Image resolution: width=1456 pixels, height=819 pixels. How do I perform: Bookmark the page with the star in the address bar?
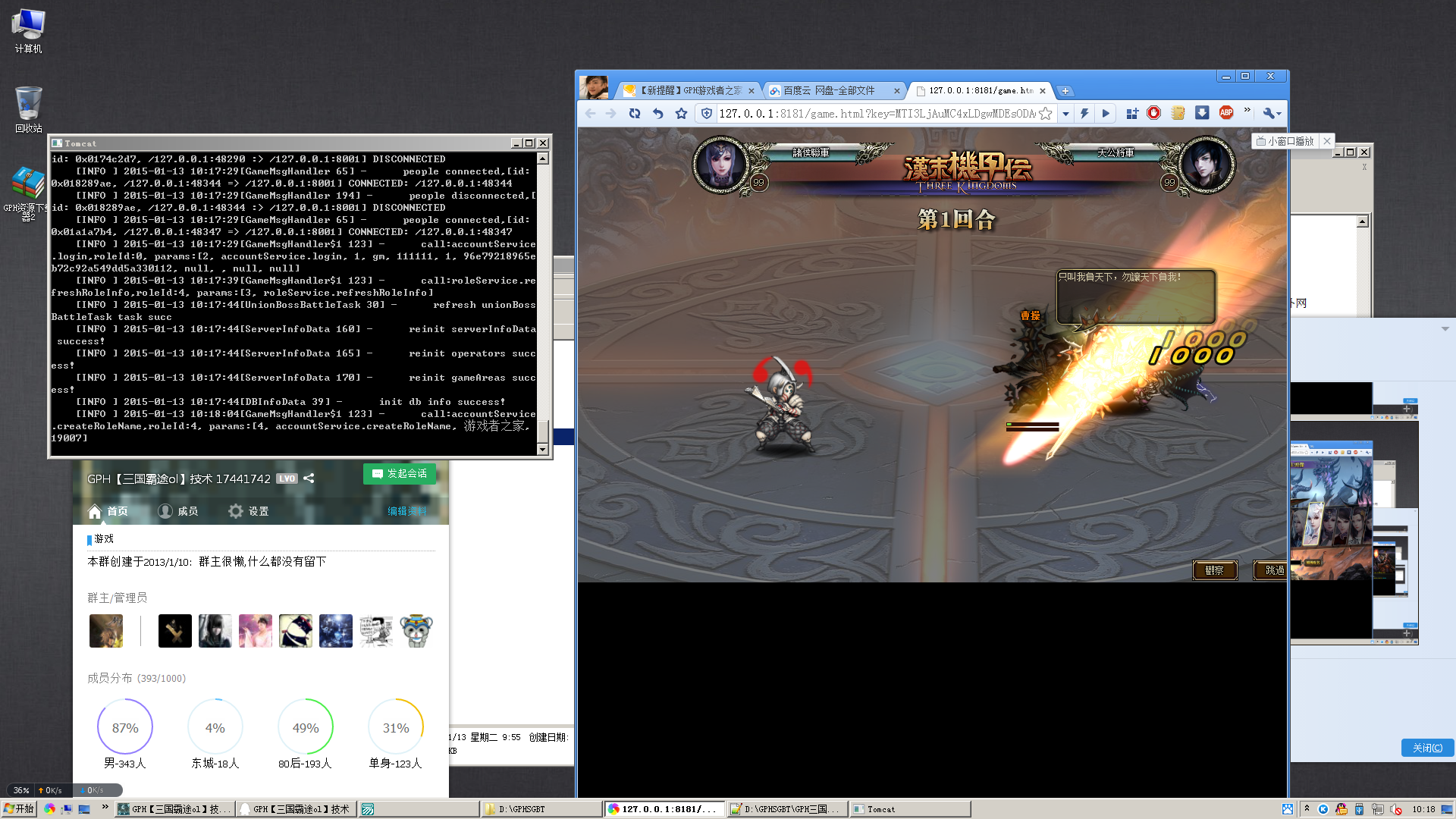point(1046,114)
